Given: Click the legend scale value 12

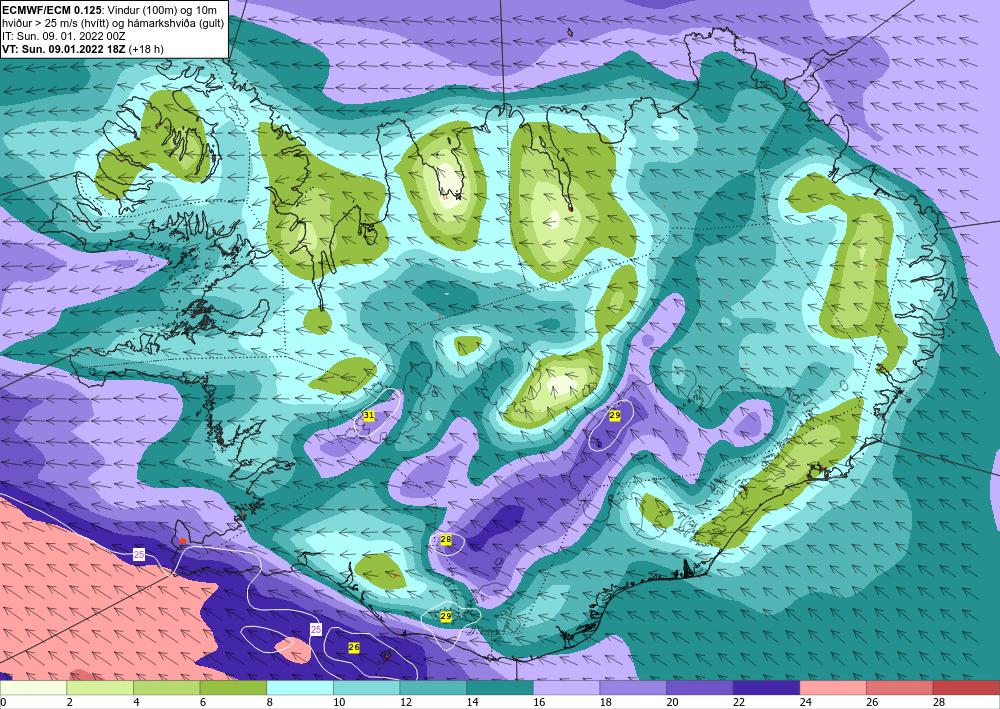Looking at the screenshot, I should click(406, 703).
